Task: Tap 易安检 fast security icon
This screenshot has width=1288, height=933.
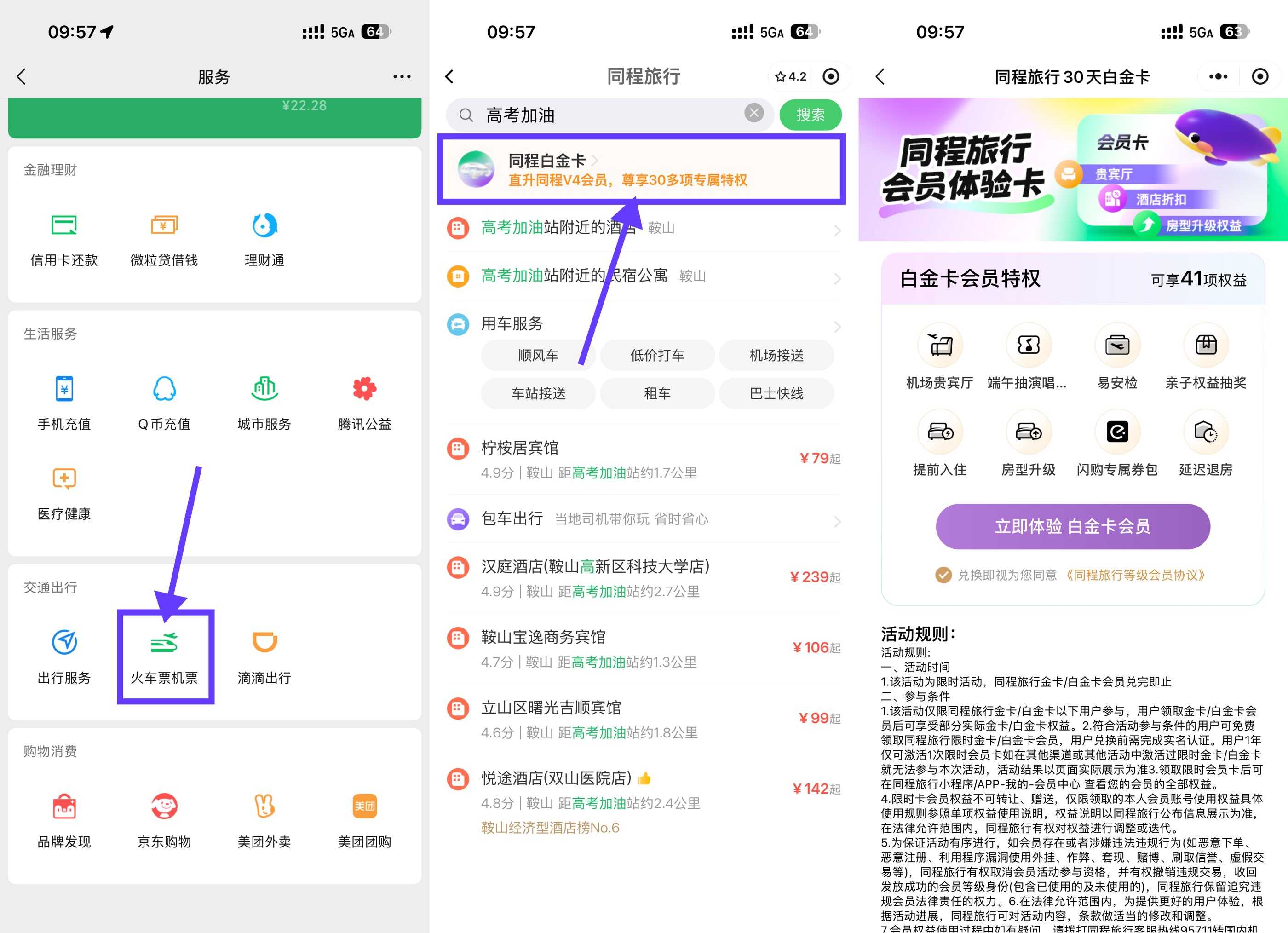Action: click(1117, 345)
